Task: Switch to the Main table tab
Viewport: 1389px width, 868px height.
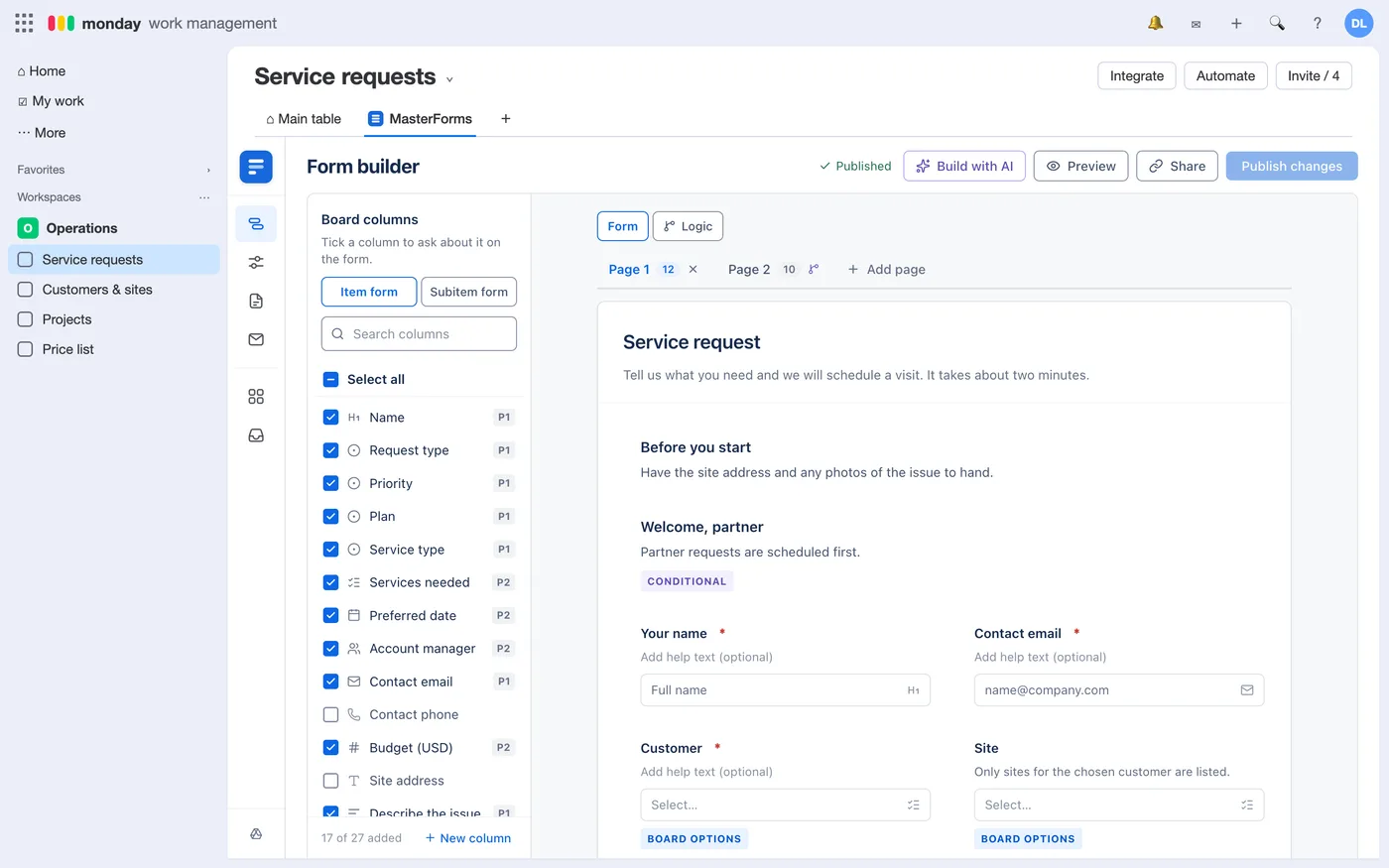Action: click(304, 119)
